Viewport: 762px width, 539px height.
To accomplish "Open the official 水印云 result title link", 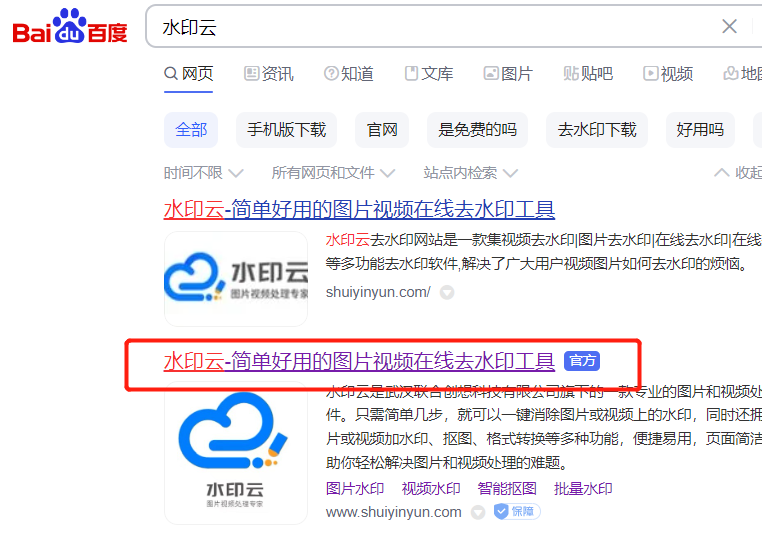I will pyautogui.click(x=359, y=361).
